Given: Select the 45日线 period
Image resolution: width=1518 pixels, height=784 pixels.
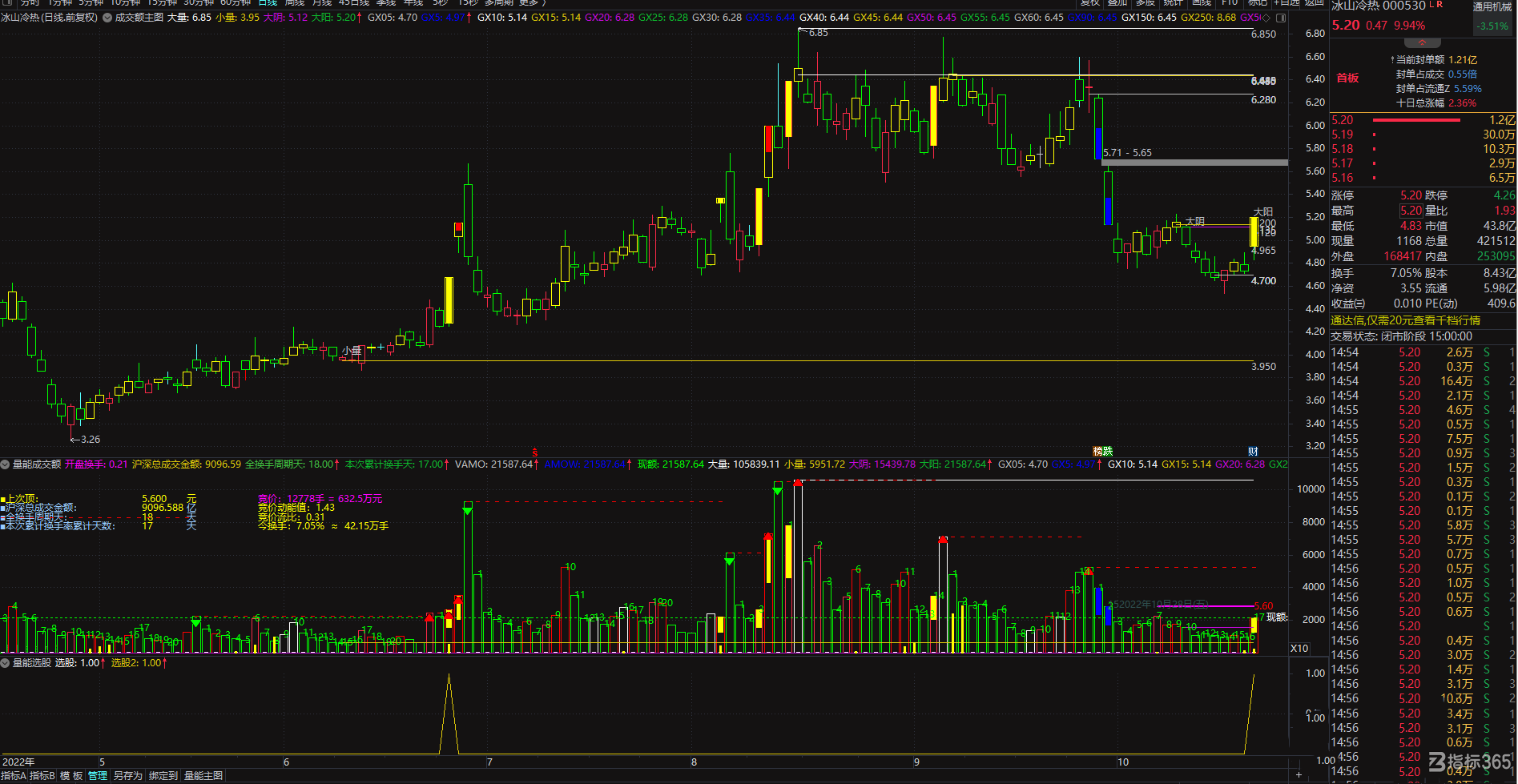Looking at the screenshot, I should 354,3.
